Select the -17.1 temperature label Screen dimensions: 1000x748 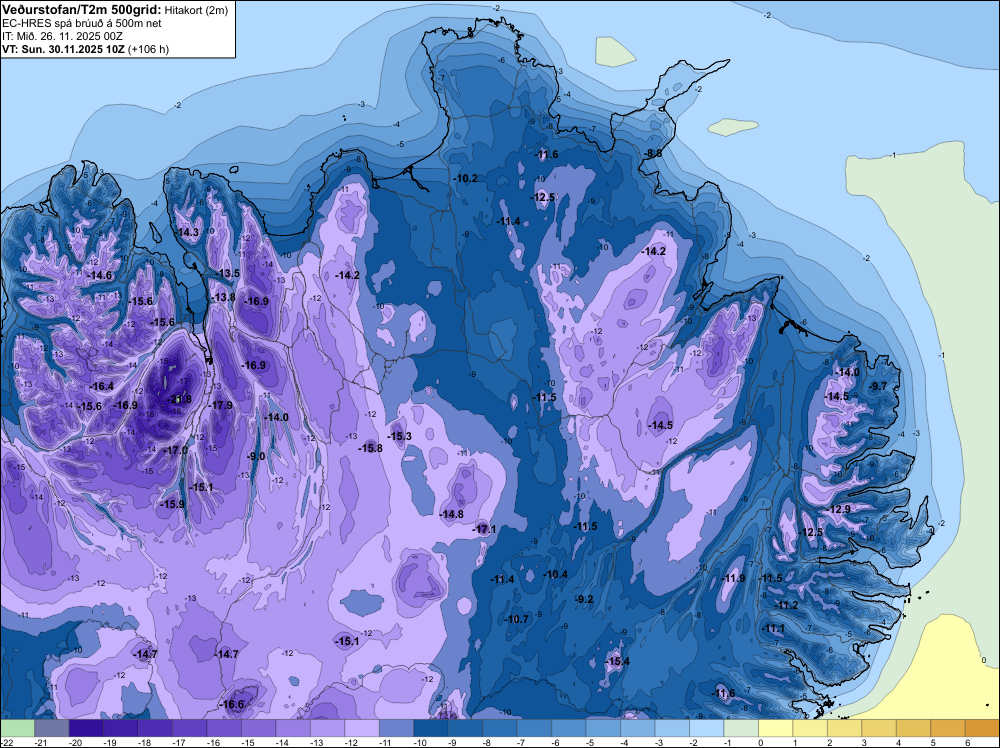pyautogui.click(x=485, y=529)
